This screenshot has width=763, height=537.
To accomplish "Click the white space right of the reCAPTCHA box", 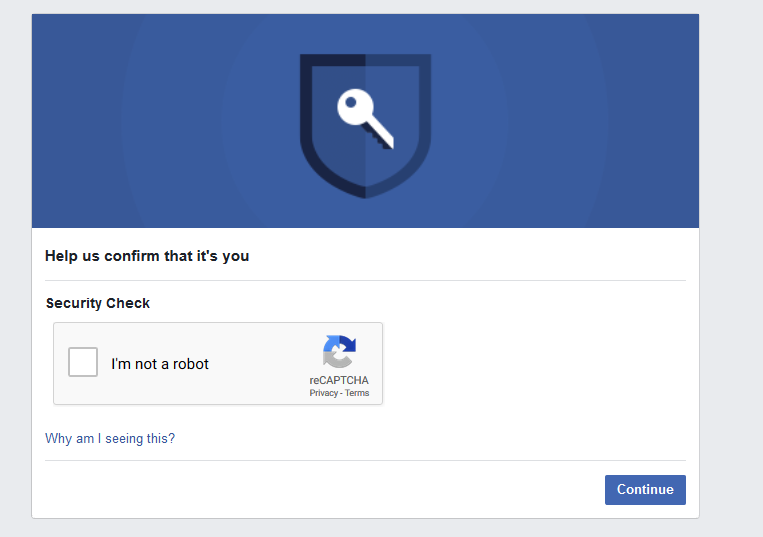I will (530, 364).
